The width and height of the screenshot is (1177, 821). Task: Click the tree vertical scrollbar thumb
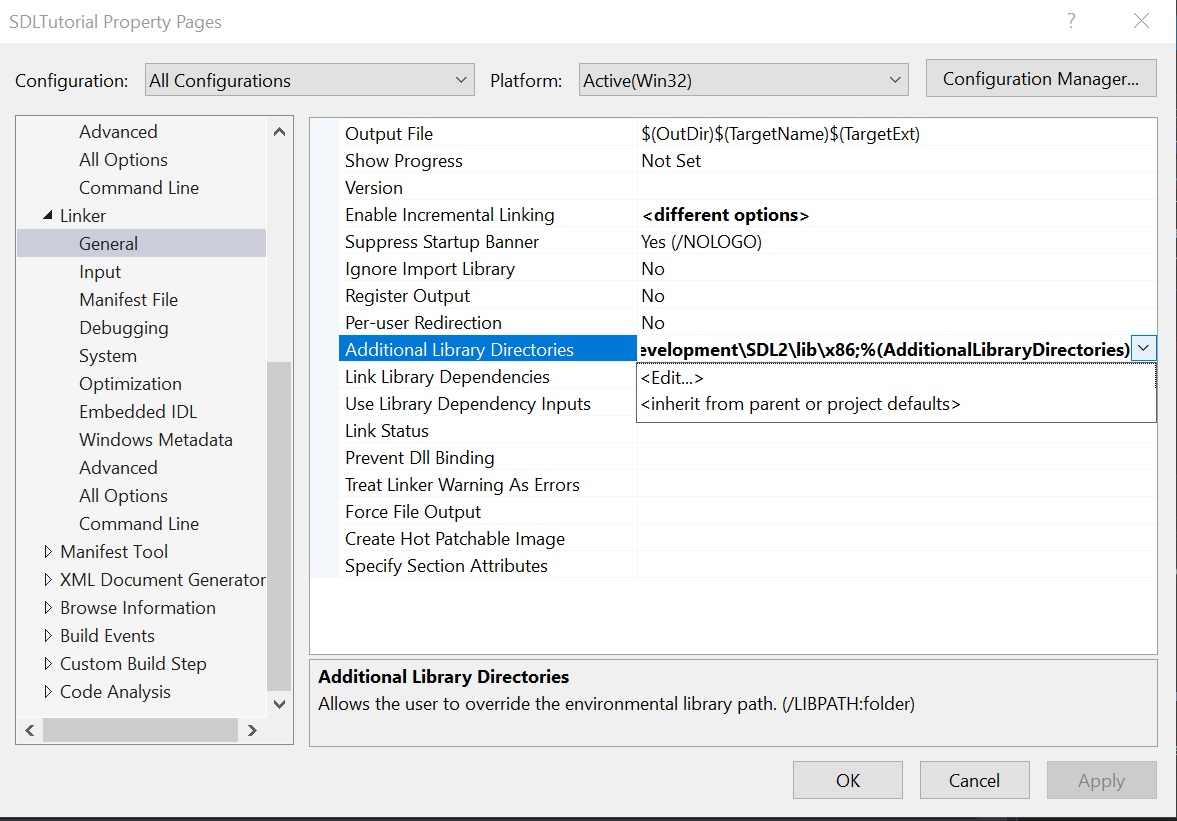(x=279, y=525)
